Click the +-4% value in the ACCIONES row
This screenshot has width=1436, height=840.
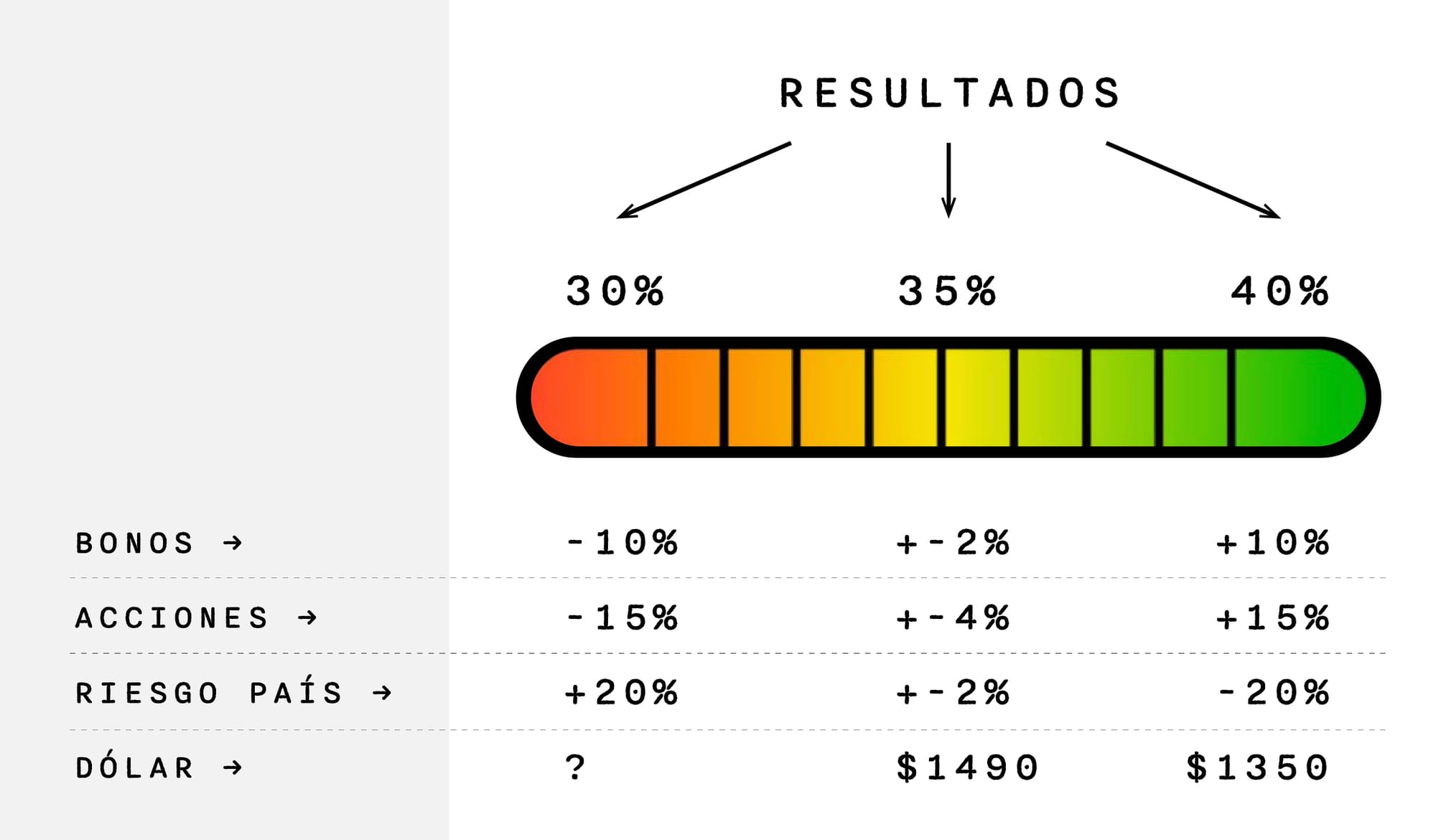click(x=953, y=617)
